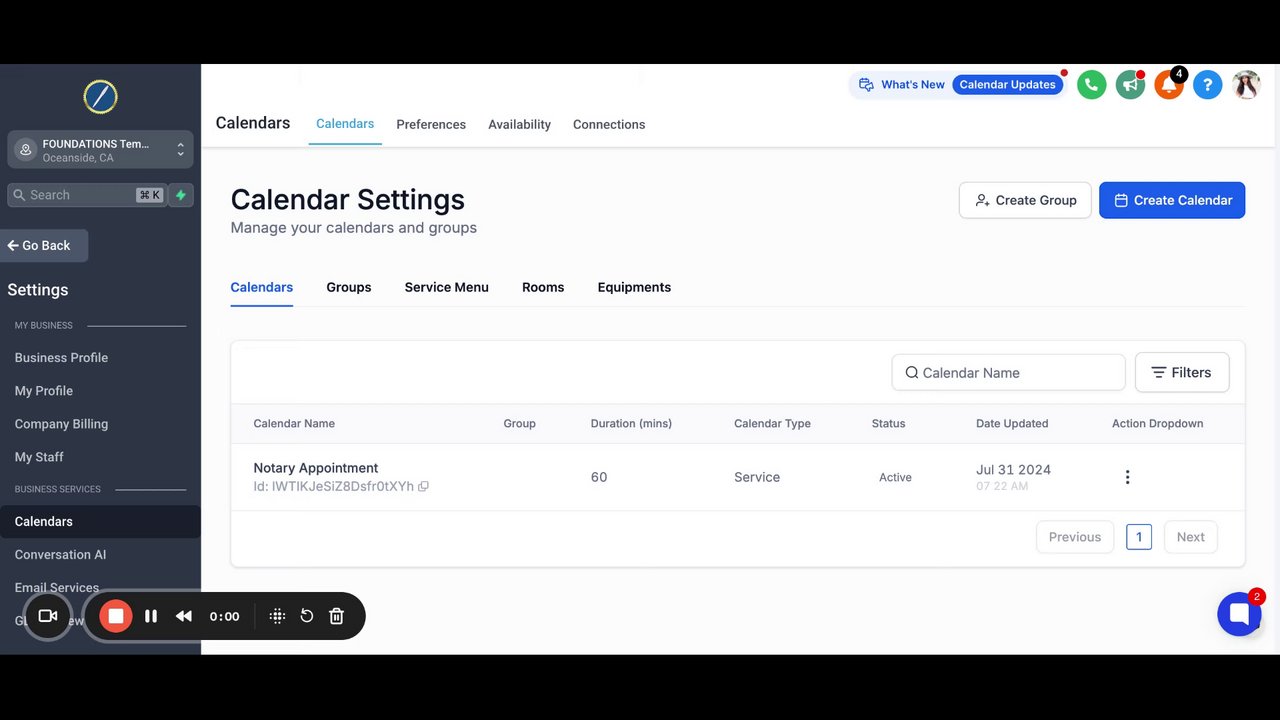Open the Rooms sub-tab

pyautogui.click(x=543, y=287)
